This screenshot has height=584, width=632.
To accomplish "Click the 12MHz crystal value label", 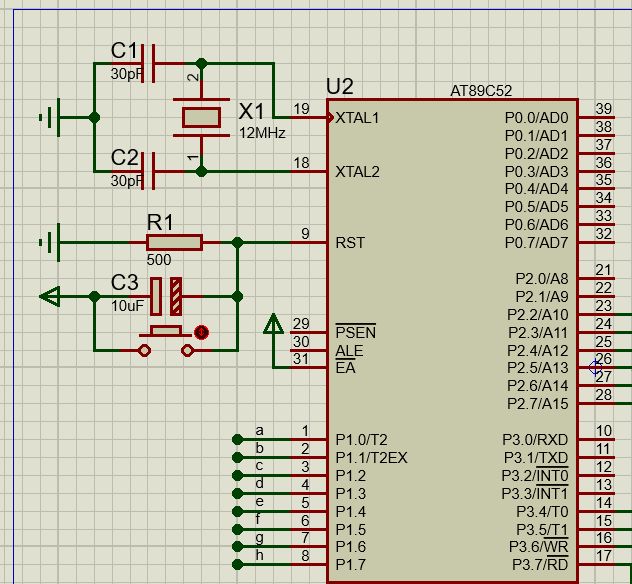I will pyautogui.click(x=262, y=133).
